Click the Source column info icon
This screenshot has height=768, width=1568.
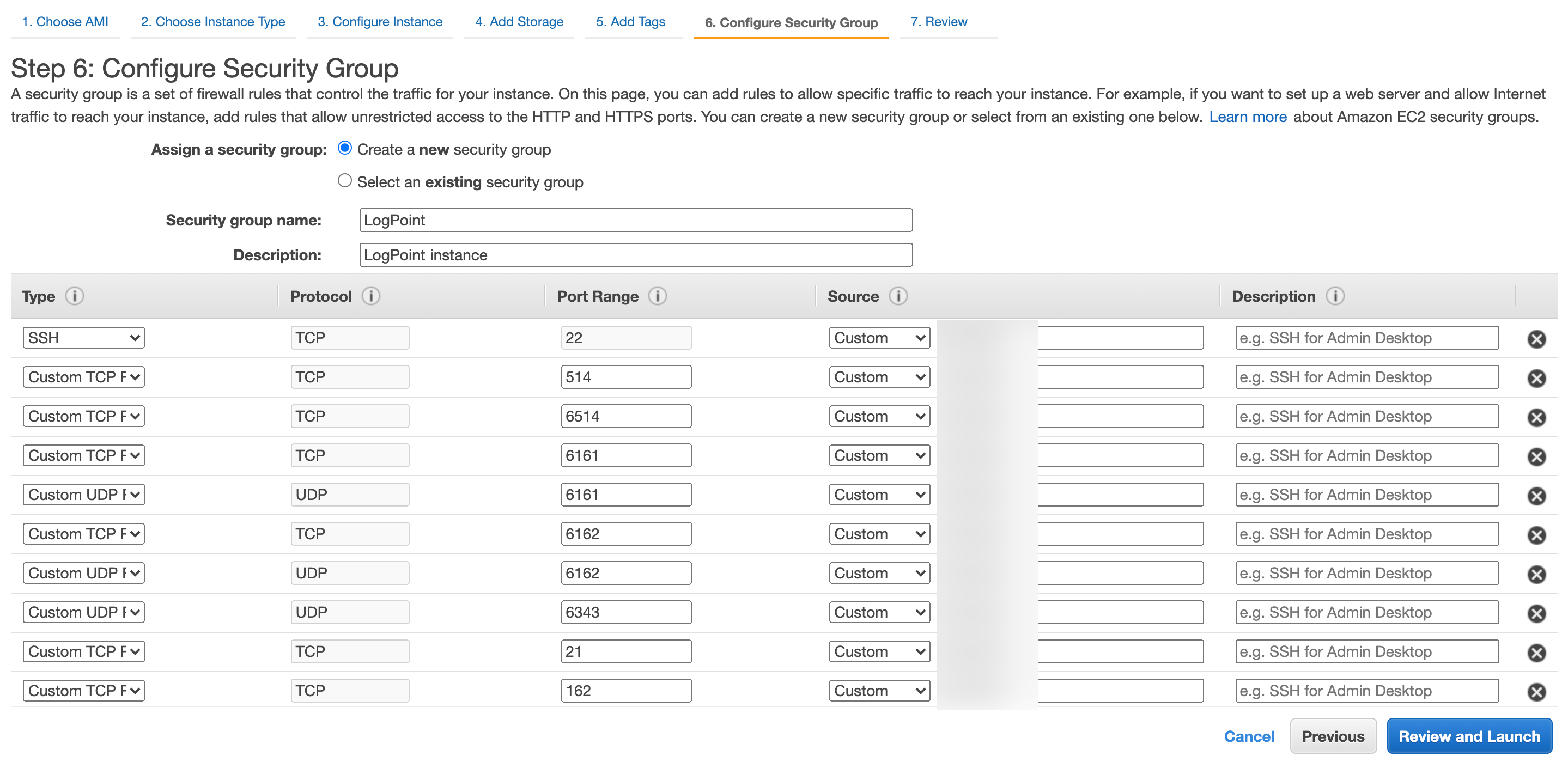coord(898,296)
